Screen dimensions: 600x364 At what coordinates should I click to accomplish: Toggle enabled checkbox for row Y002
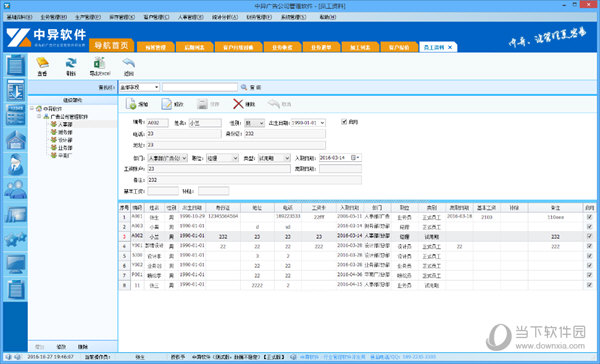point(589,265)
